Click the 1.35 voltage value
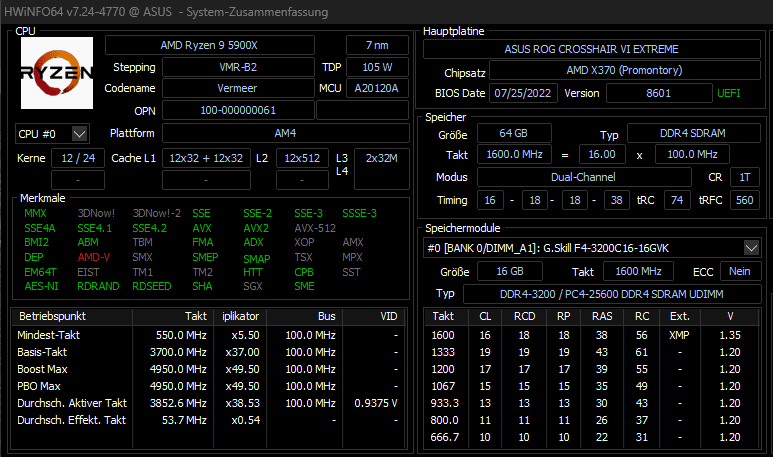 [x=730, y=335]
